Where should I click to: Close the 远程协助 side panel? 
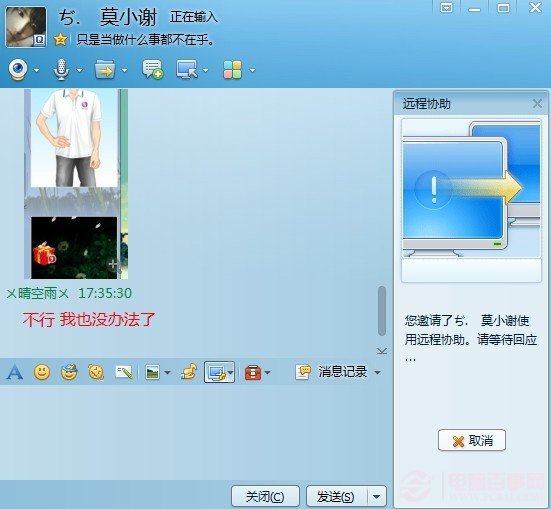coord(537,104)
